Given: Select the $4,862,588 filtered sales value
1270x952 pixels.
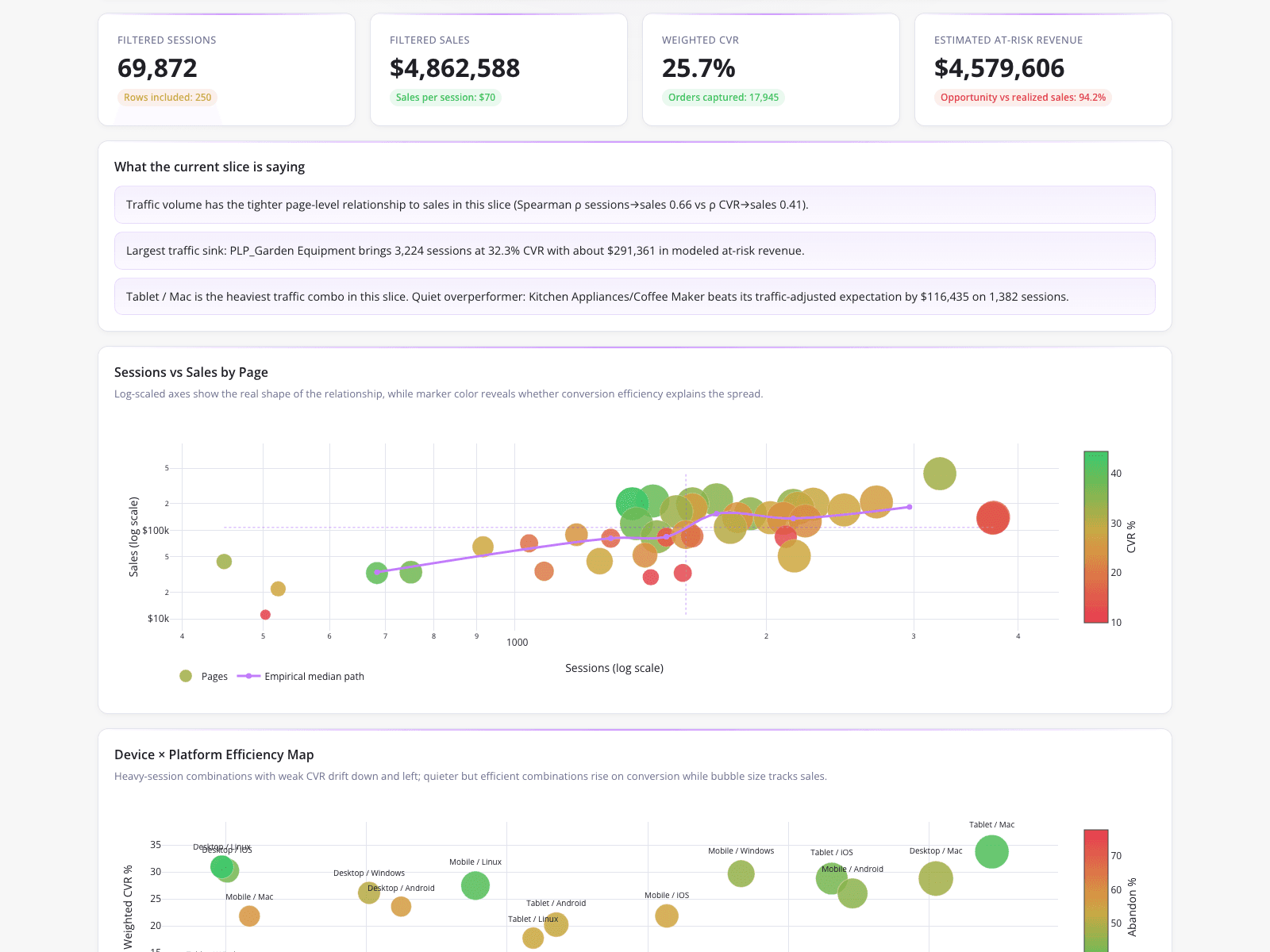Looking at the screenshot, I should click(x=455, y=68).
